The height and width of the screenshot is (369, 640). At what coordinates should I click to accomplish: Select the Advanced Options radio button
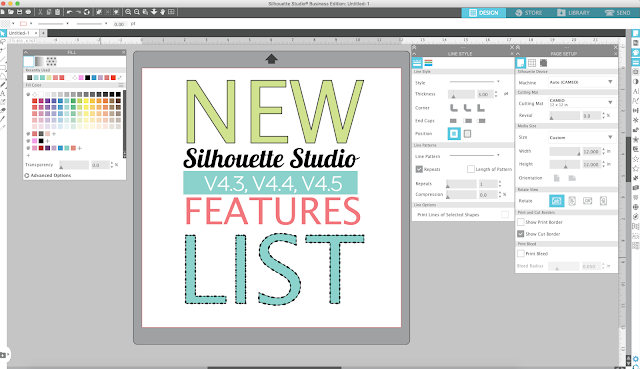(27, 176)
